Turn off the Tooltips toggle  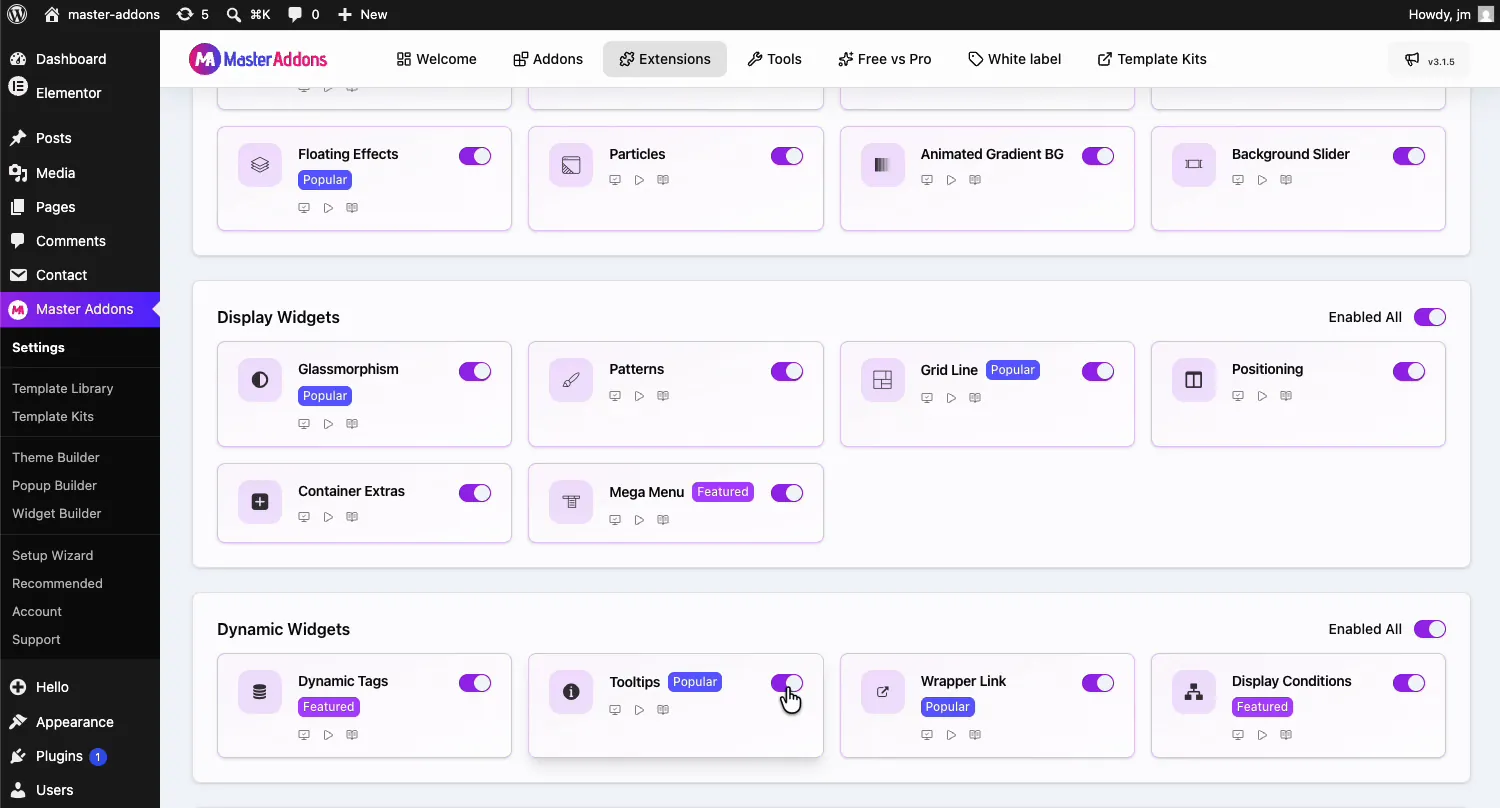pos(787,683)
